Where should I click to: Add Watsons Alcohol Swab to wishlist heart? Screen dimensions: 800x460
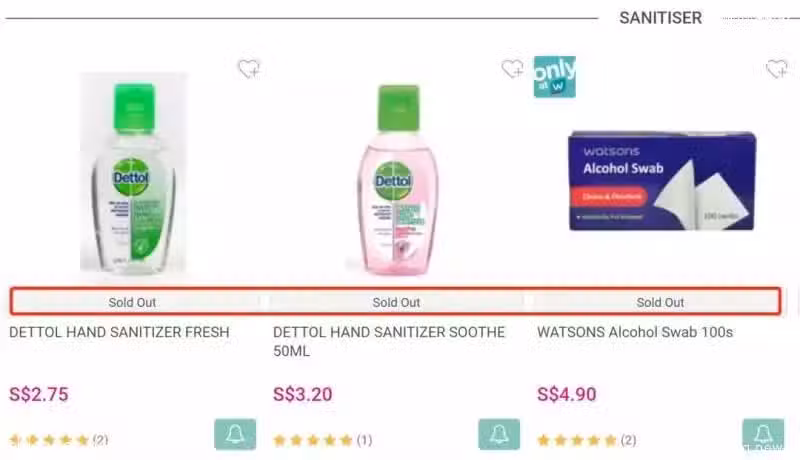coord(777,69)
